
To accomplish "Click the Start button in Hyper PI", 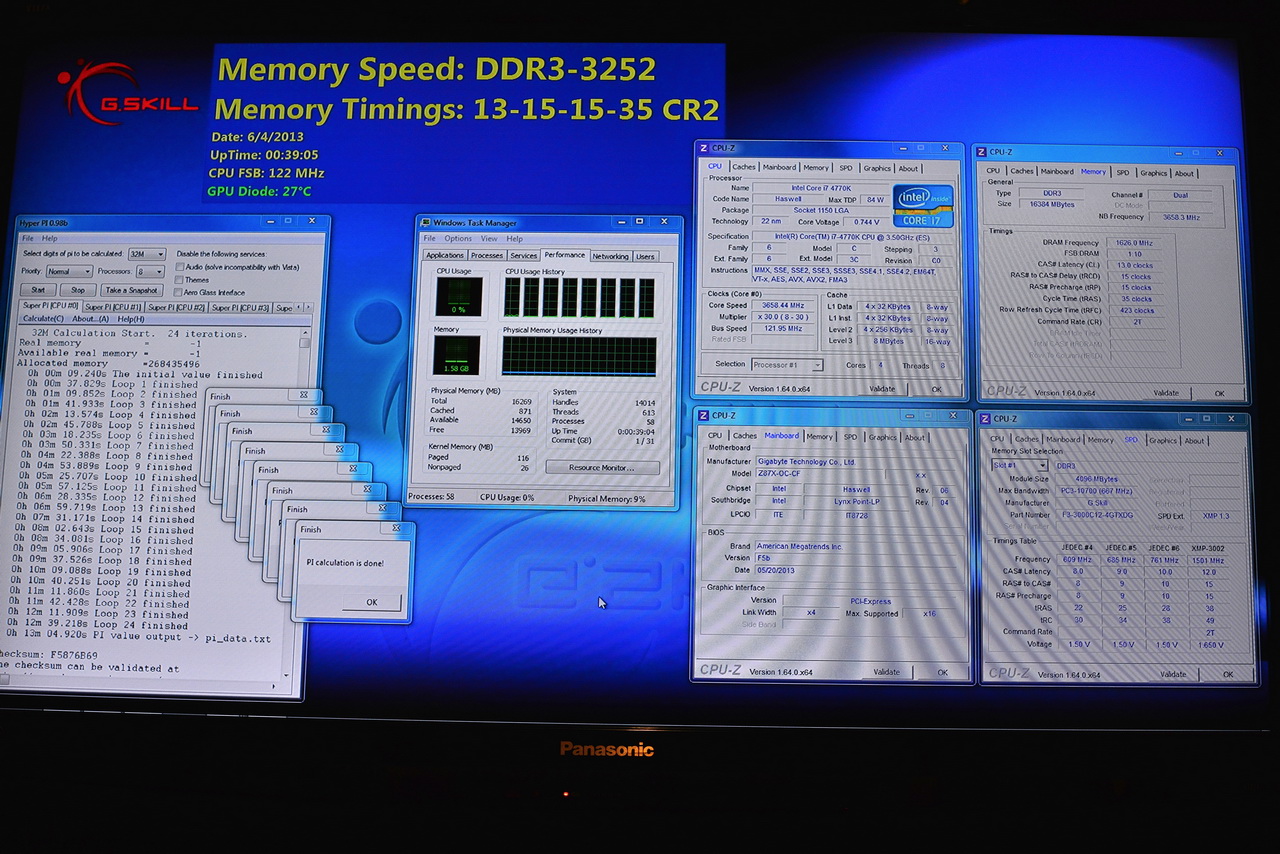I will coord(37,290).
